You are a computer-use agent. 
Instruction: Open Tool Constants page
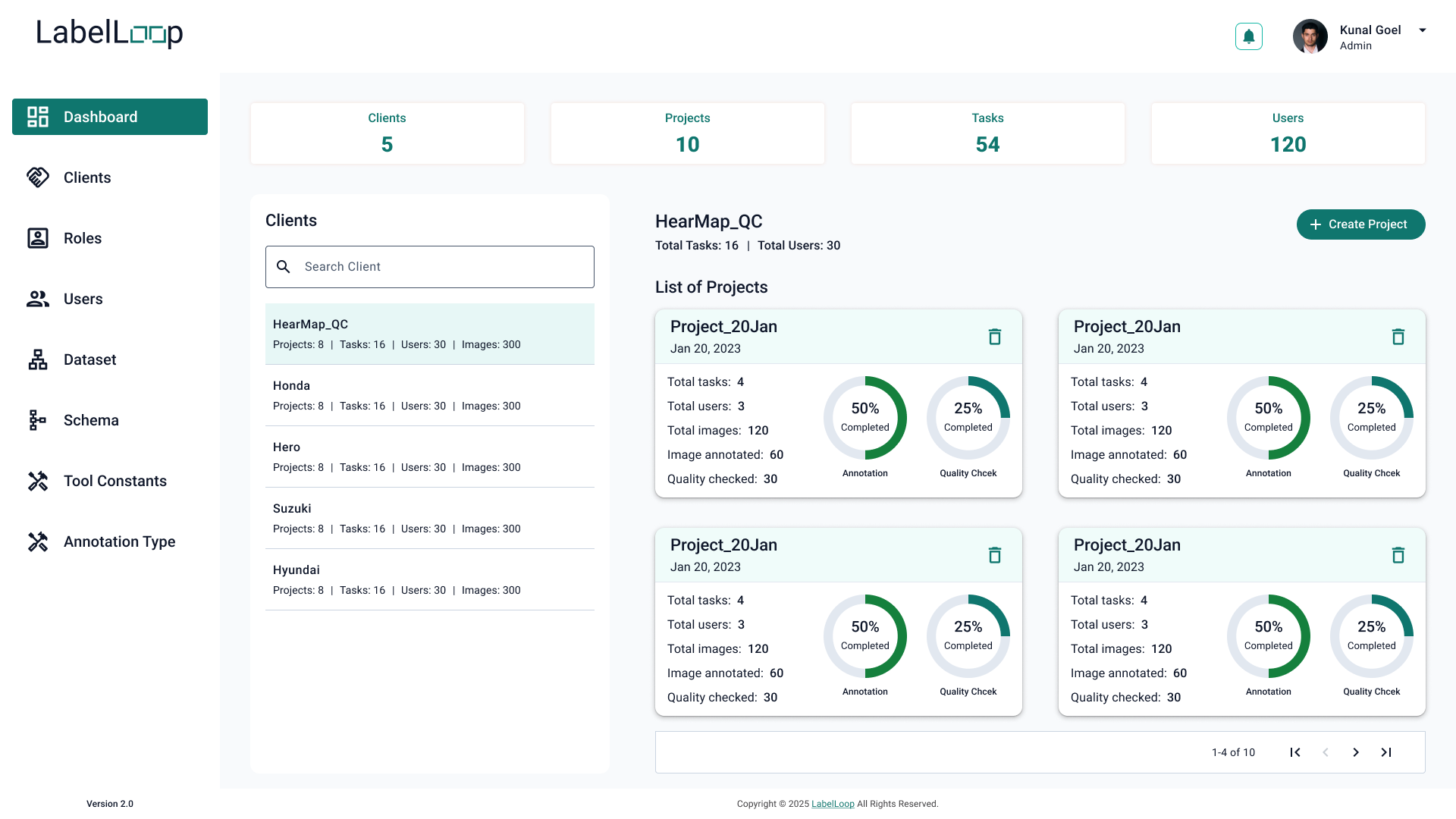click(x=110, y=481)
